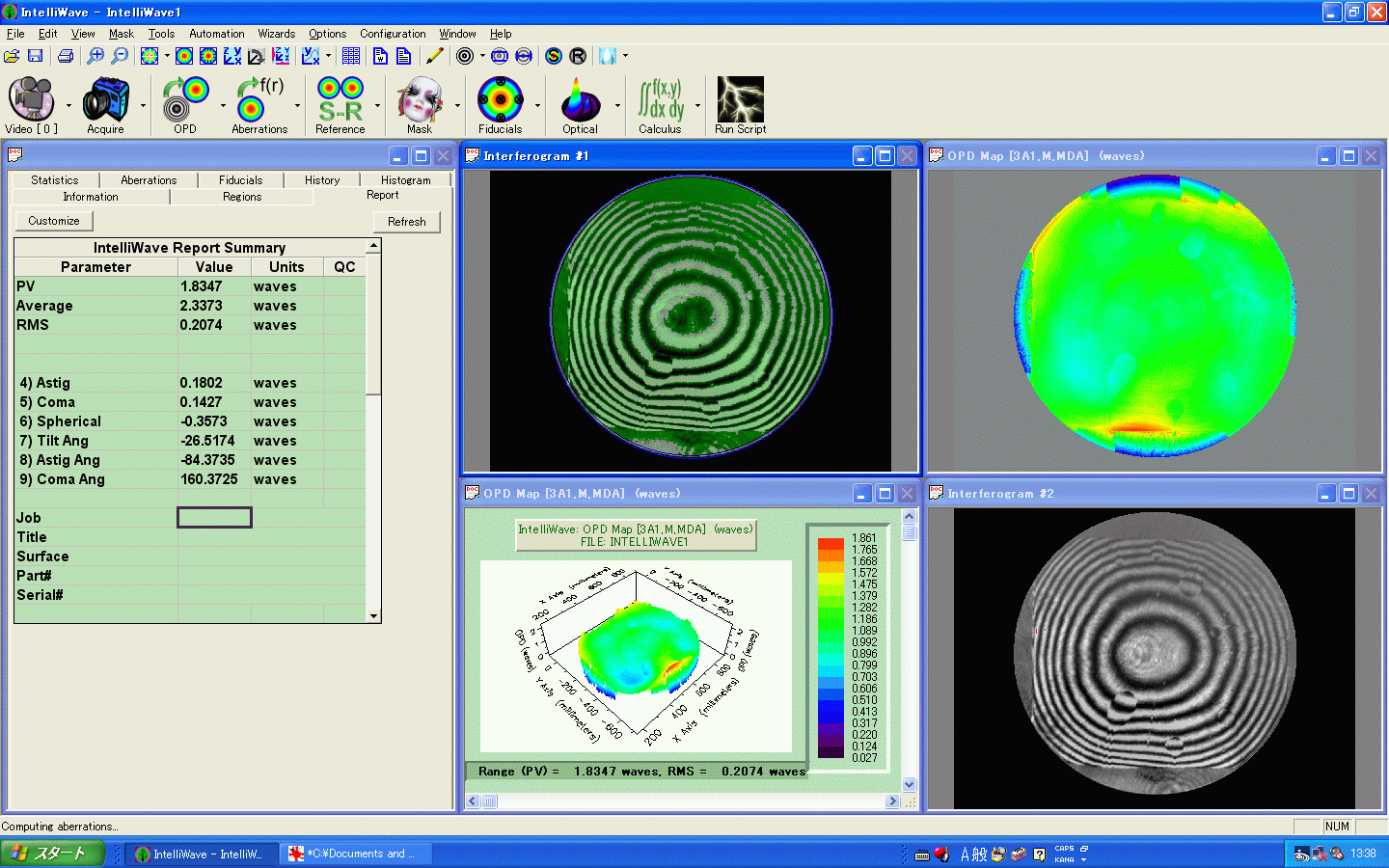Switch to IntelliWave taskbar button
The image size is (1389, 868).
click(201, 854)
